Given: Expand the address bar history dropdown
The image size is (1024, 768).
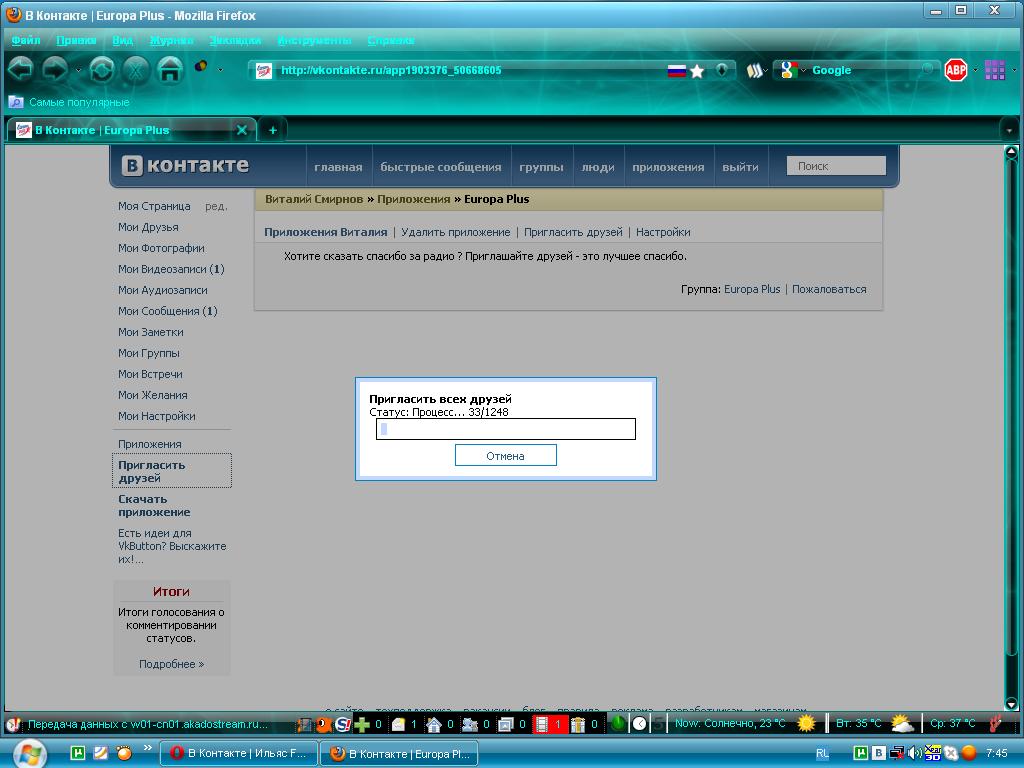Looking at the screenshot, I should 722,70.
